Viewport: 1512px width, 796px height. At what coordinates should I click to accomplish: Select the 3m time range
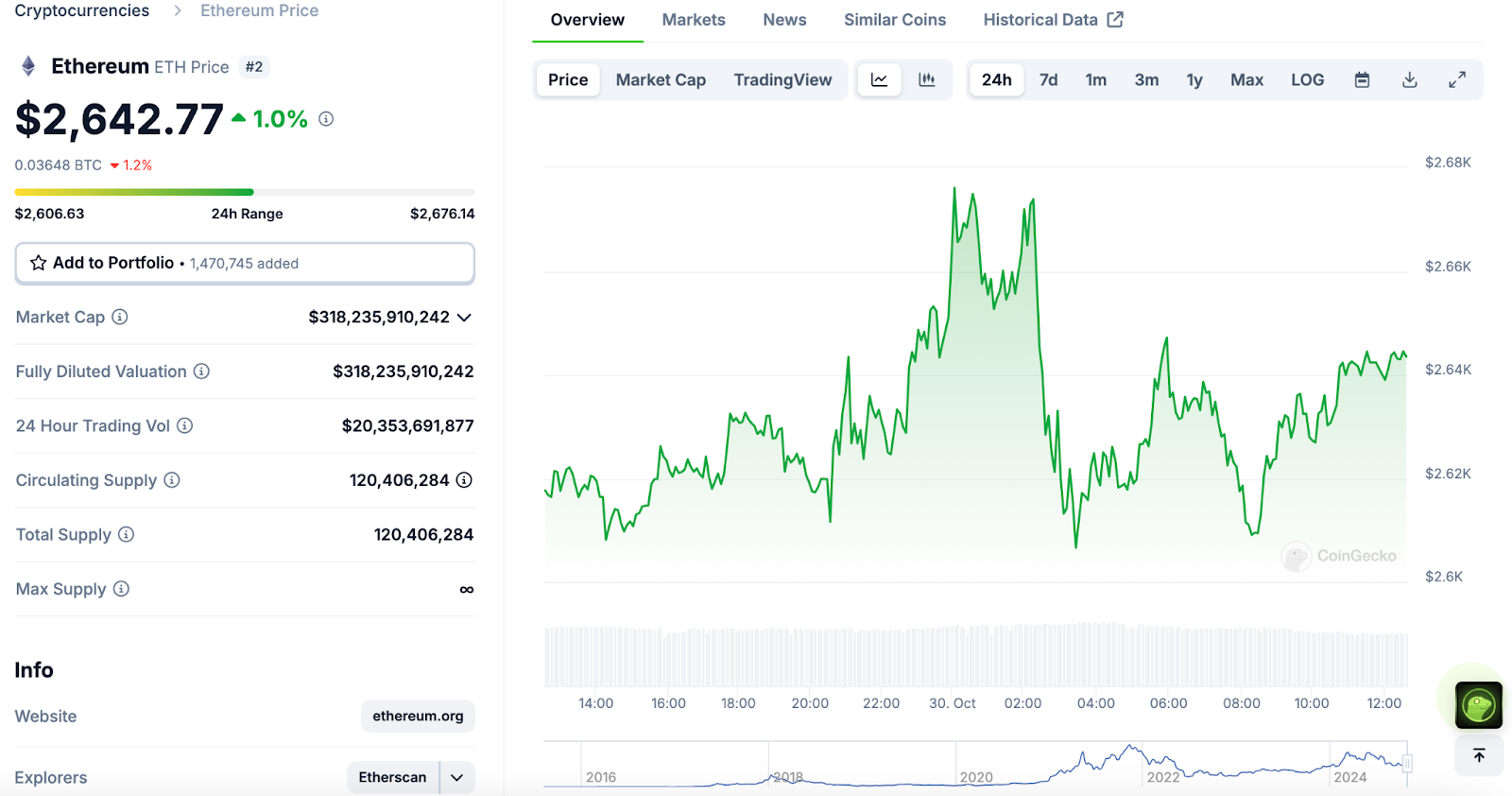pos(1146,80)
